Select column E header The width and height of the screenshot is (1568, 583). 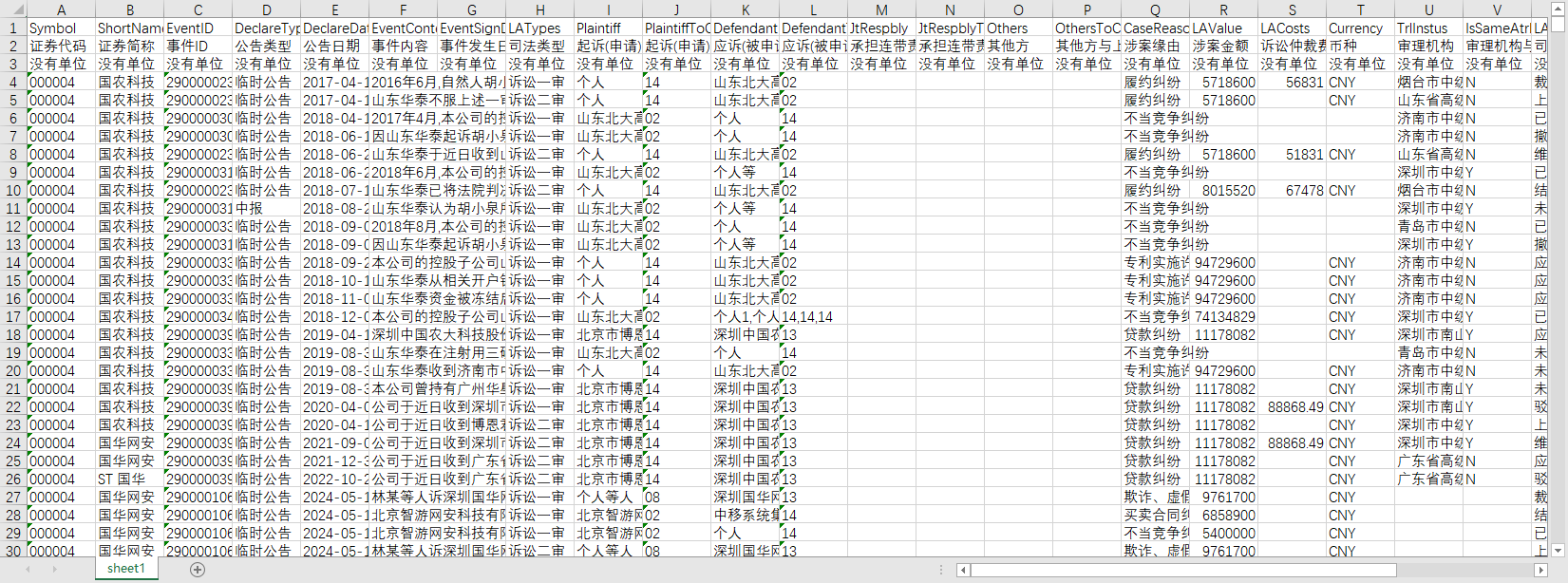[334, 9]
